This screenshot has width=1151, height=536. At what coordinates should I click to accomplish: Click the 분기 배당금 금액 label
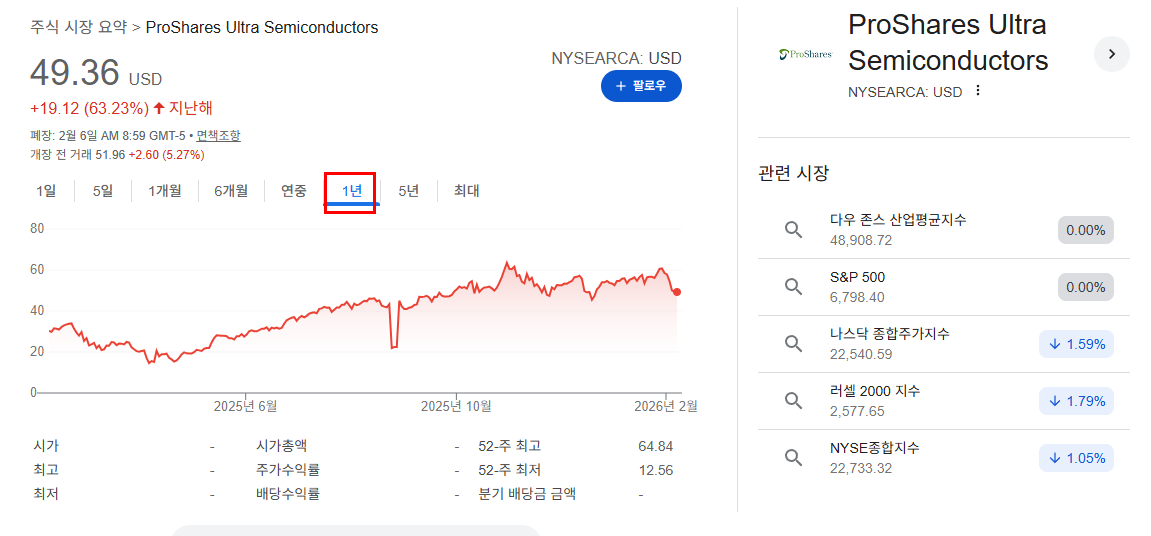(x=527, y=494)
